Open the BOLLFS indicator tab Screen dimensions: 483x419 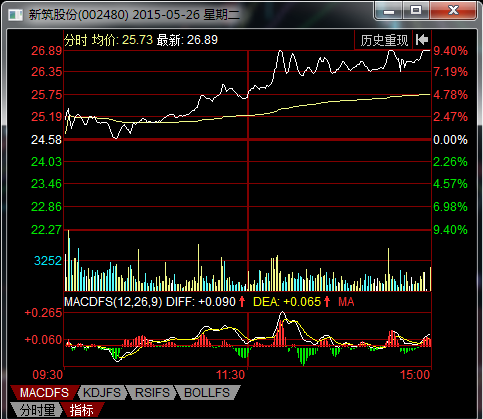[x=207, y=393]
